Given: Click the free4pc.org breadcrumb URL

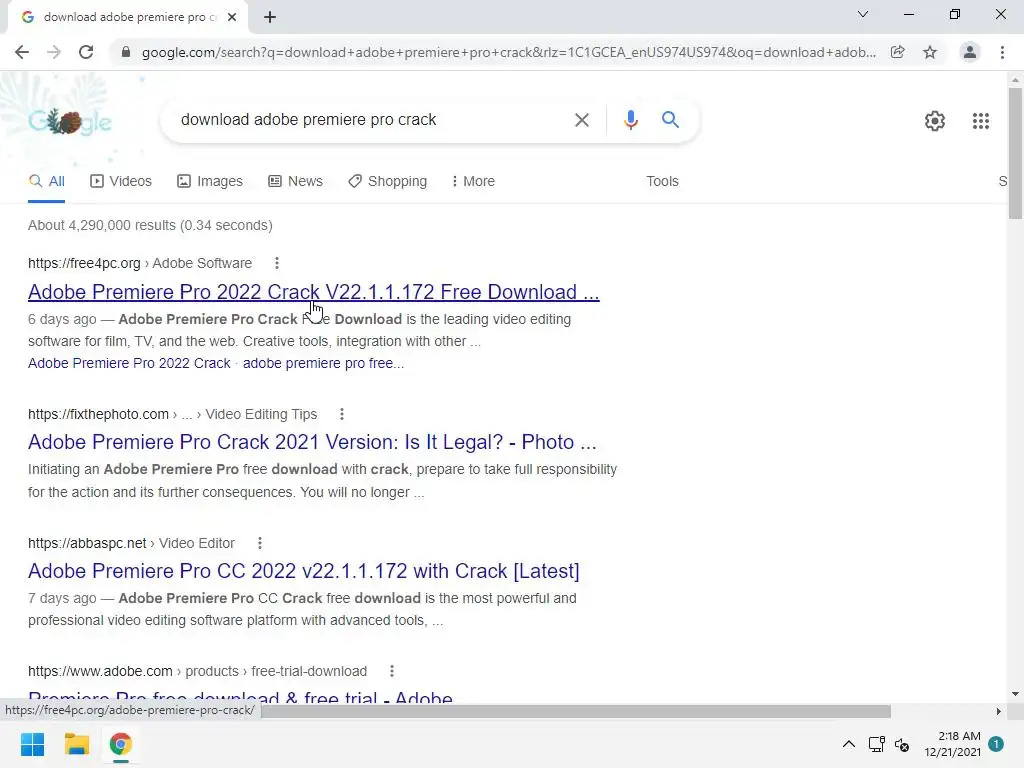Looking at the screenshot, I should [140, 263].
